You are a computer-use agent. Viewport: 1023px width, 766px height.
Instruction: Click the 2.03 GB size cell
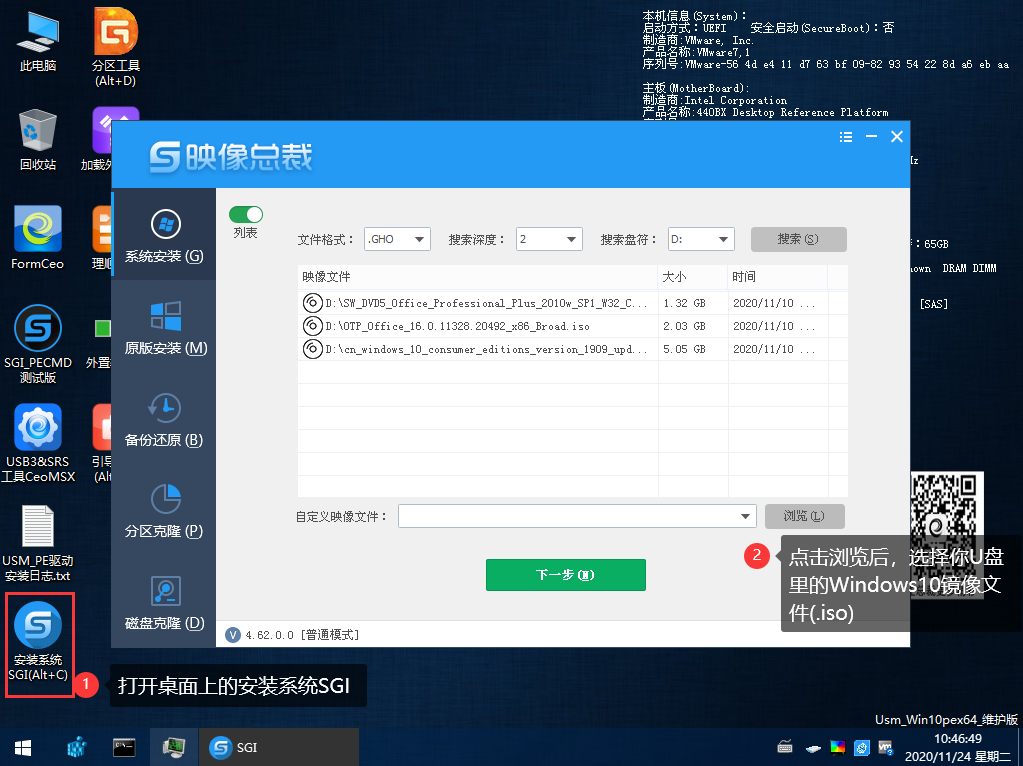(x=684, y=326)
